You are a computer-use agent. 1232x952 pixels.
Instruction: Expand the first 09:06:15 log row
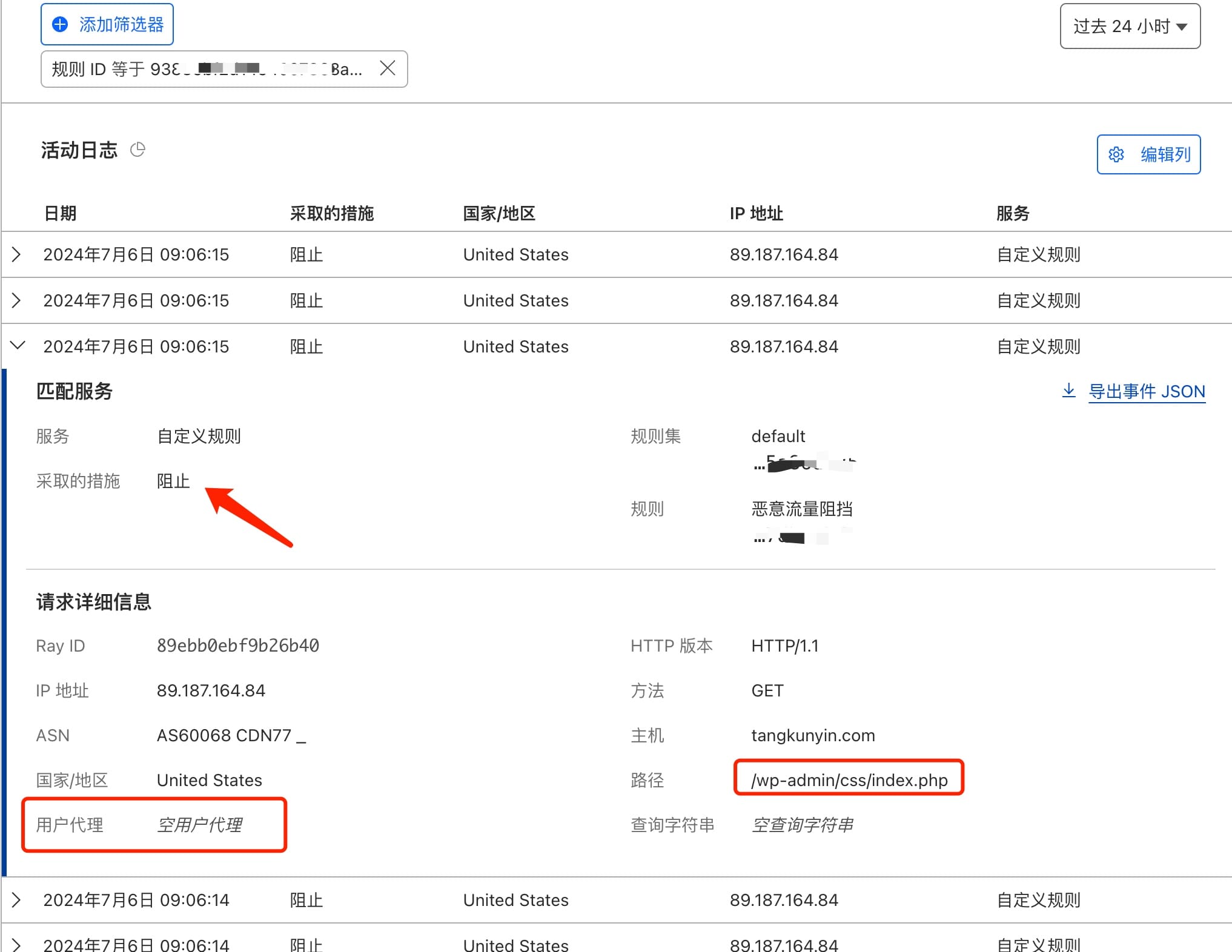click(17, 254)
